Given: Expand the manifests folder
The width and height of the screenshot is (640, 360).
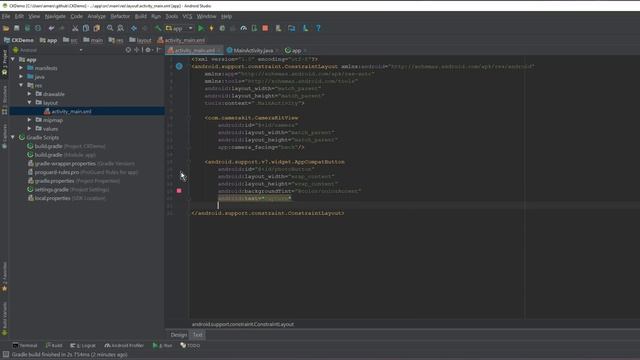Looking at the screenshot, I should [x=21, y=68].
